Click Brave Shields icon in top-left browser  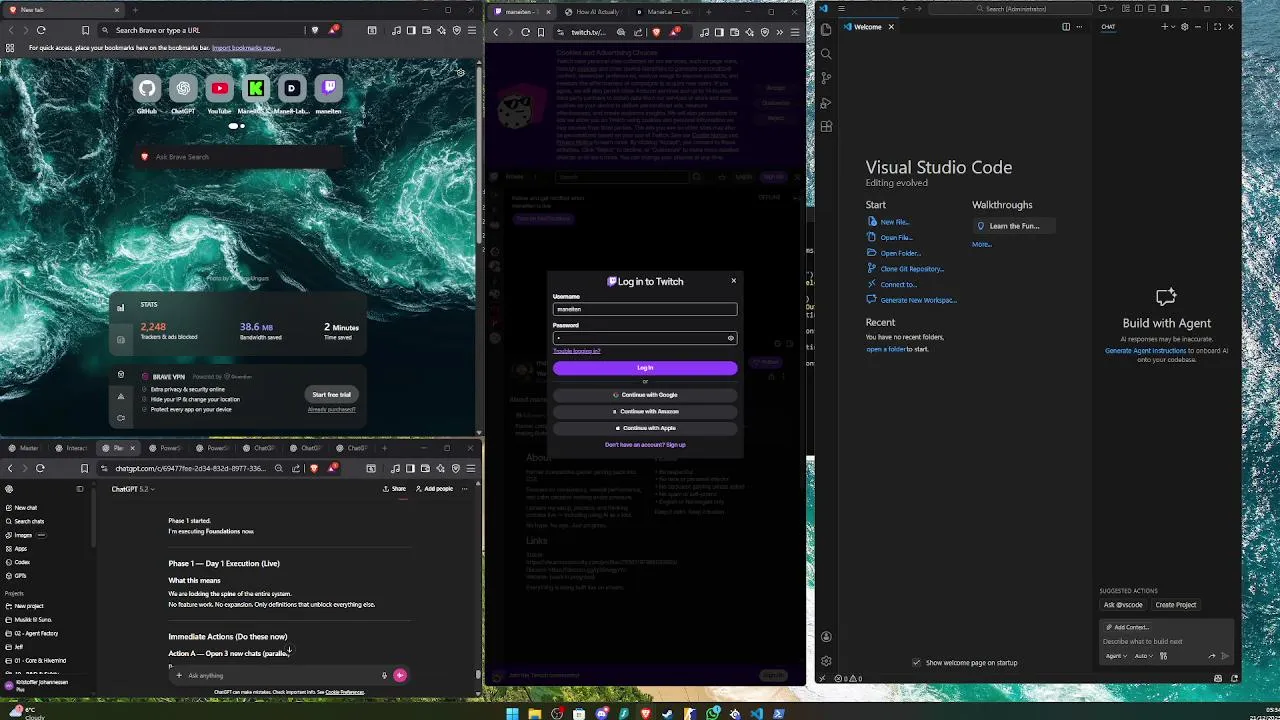click(315, 30)
